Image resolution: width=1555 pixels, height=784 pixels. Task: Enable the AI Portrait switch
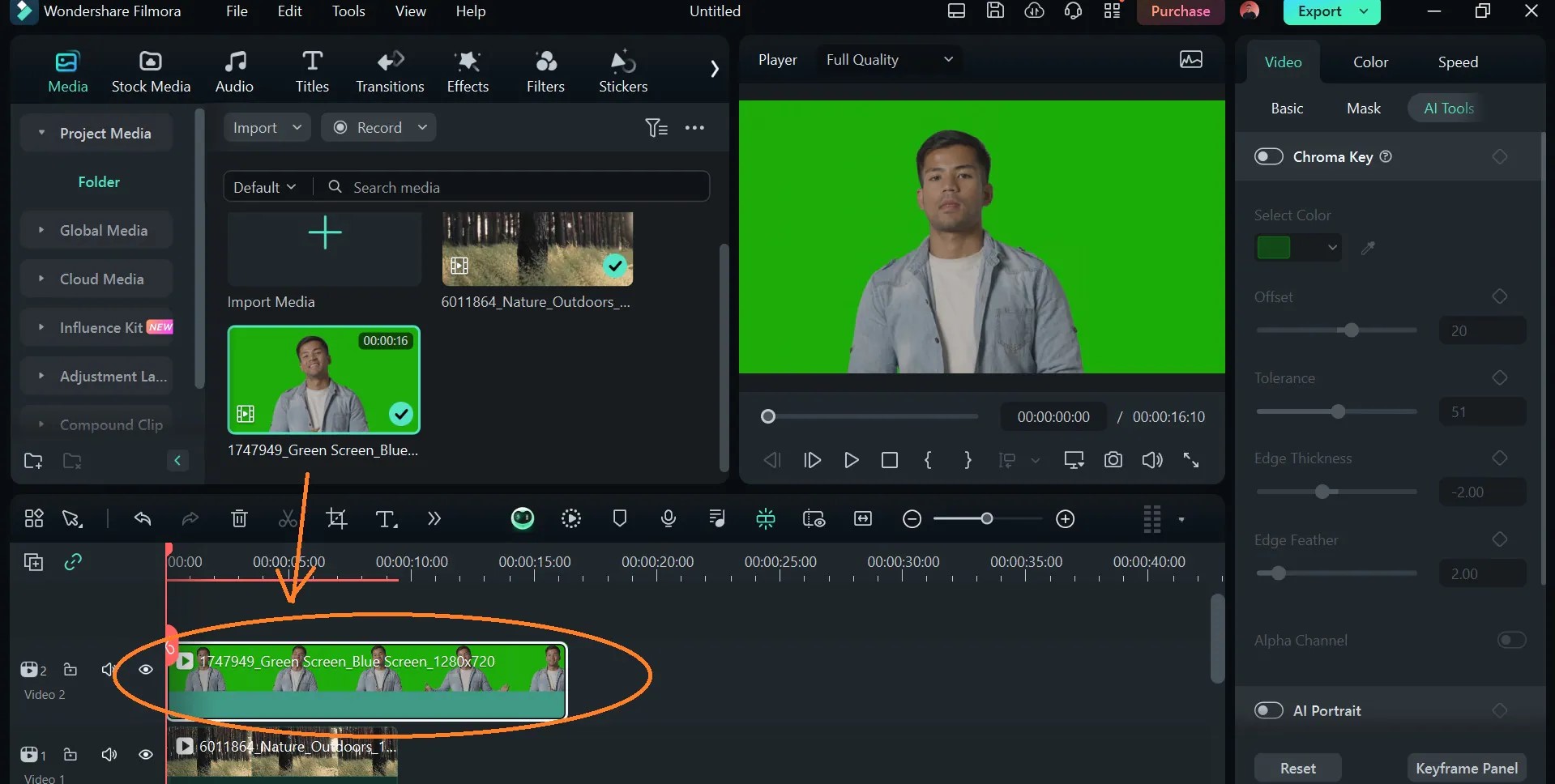(1269, 710)
